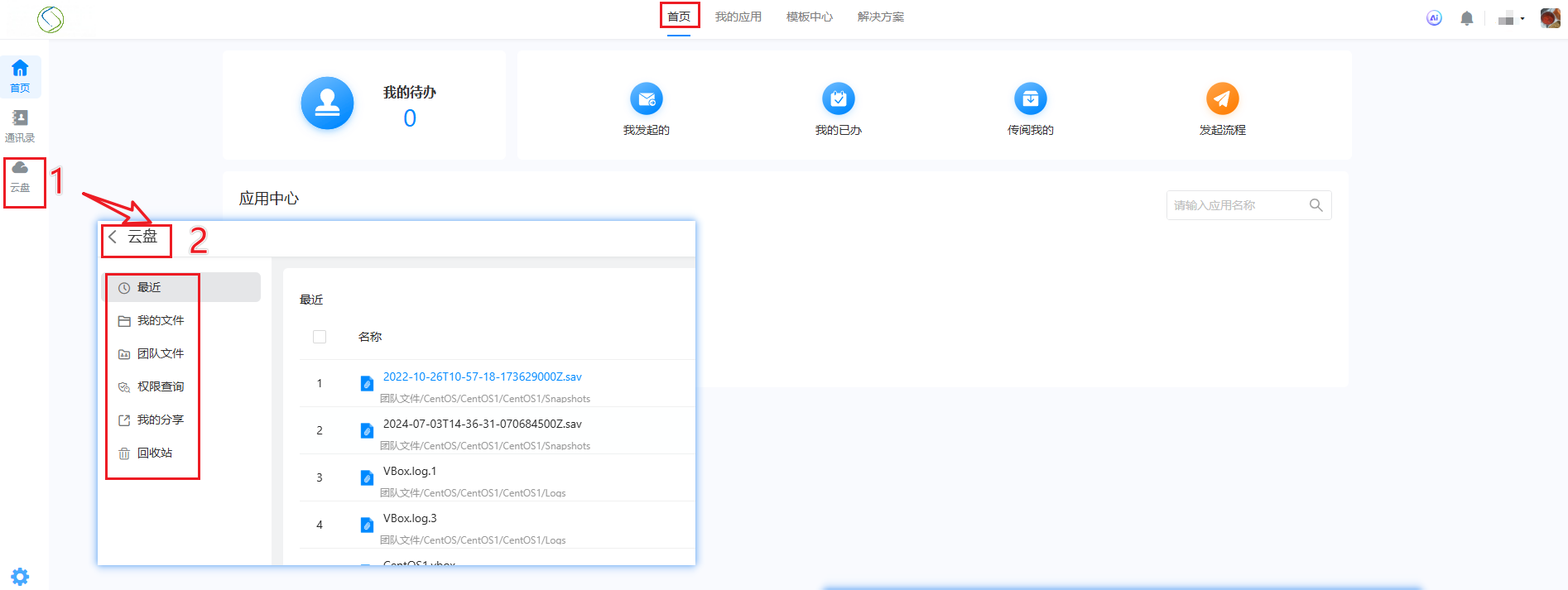Switch to the 模板中心 tab
Viewport: 1568px width, 590px height.
[x=809, y=17]
